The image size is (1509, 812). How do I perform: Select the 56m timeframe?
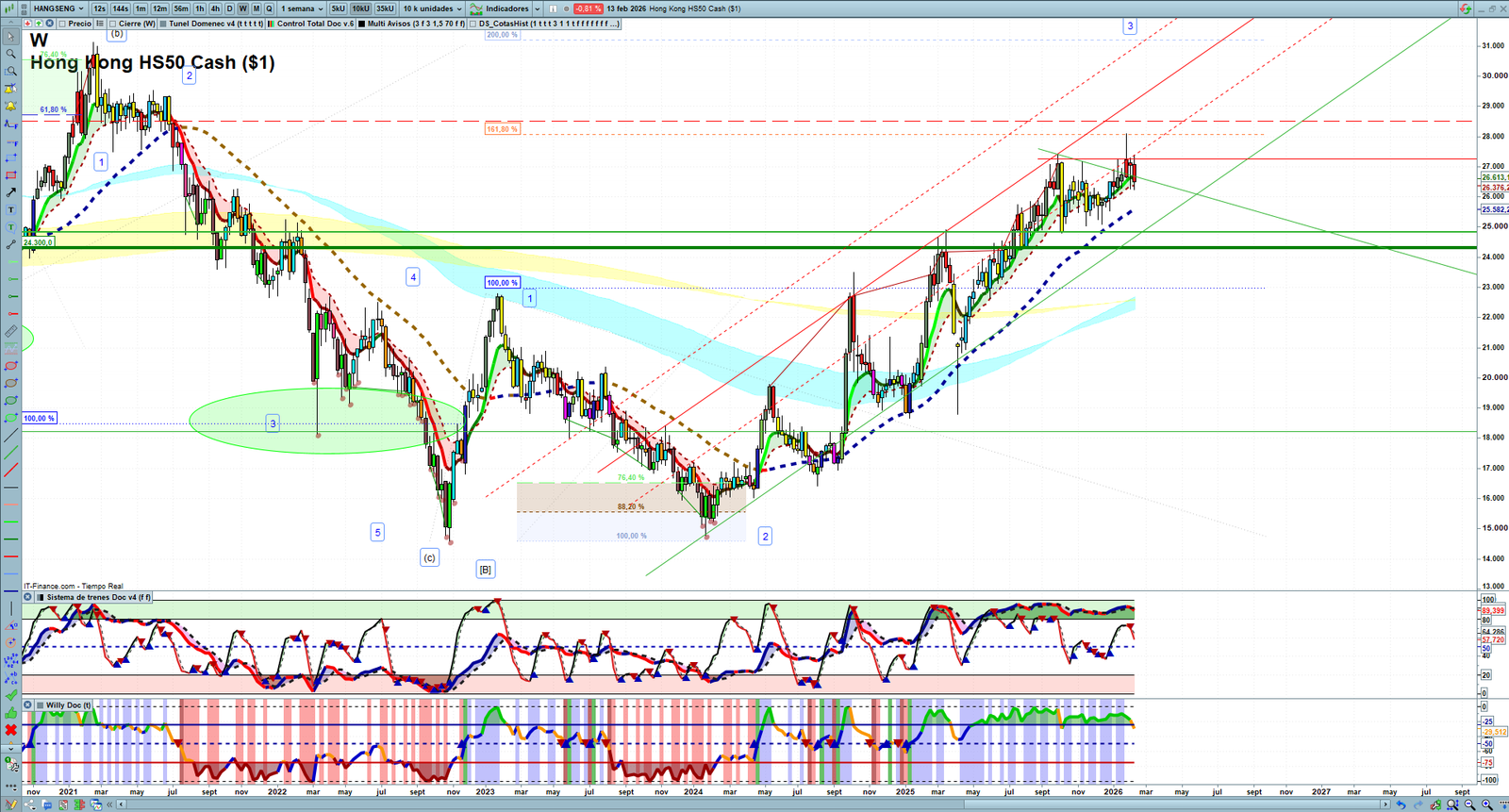tap(181, 8)
